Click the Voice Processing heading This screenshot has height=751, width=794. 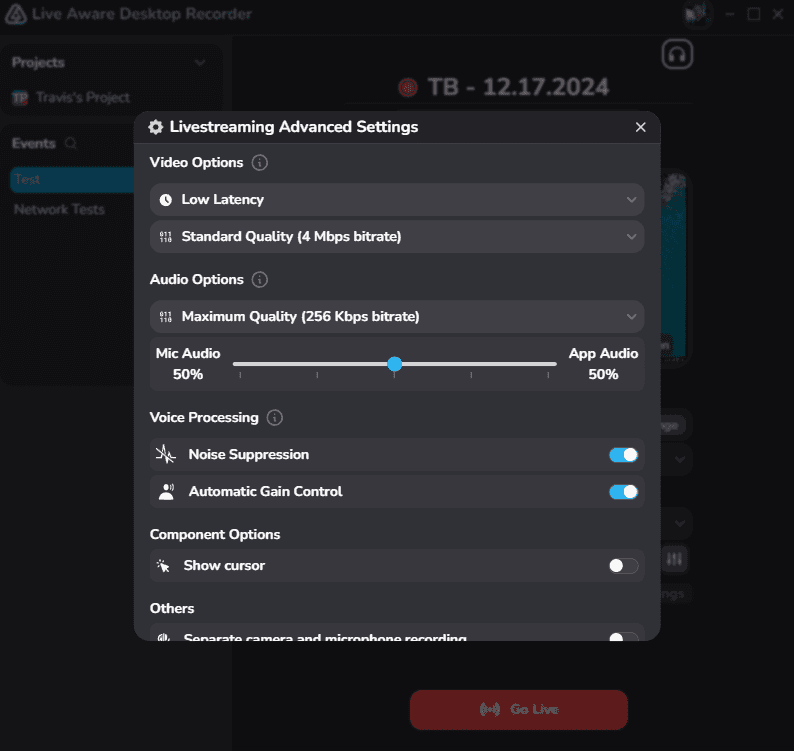204,417
